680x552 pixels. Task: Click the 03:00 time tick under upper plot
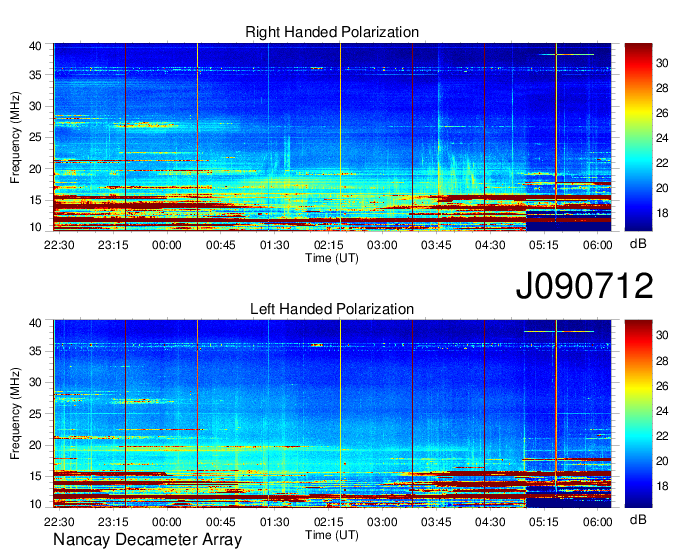click(382, 245)
